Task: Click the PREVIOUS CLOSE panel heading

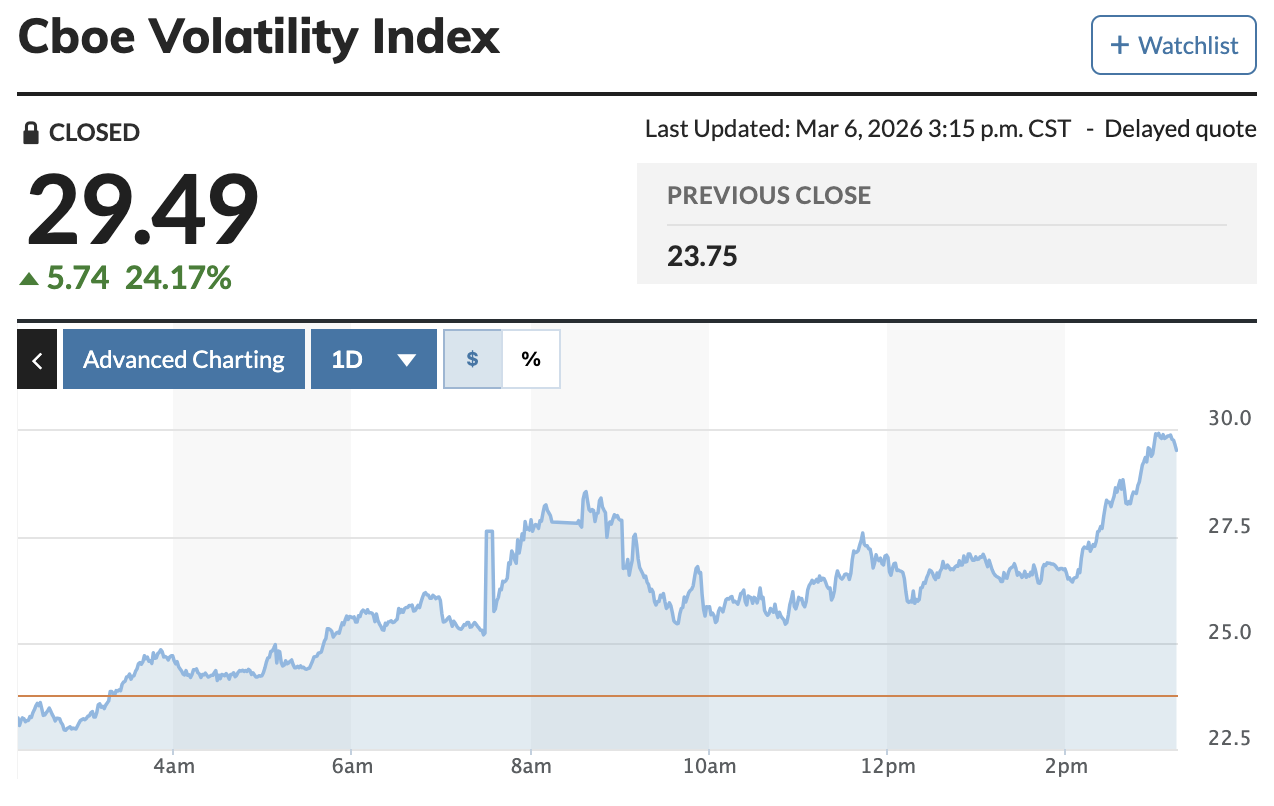Action: [x=769, y=196]
